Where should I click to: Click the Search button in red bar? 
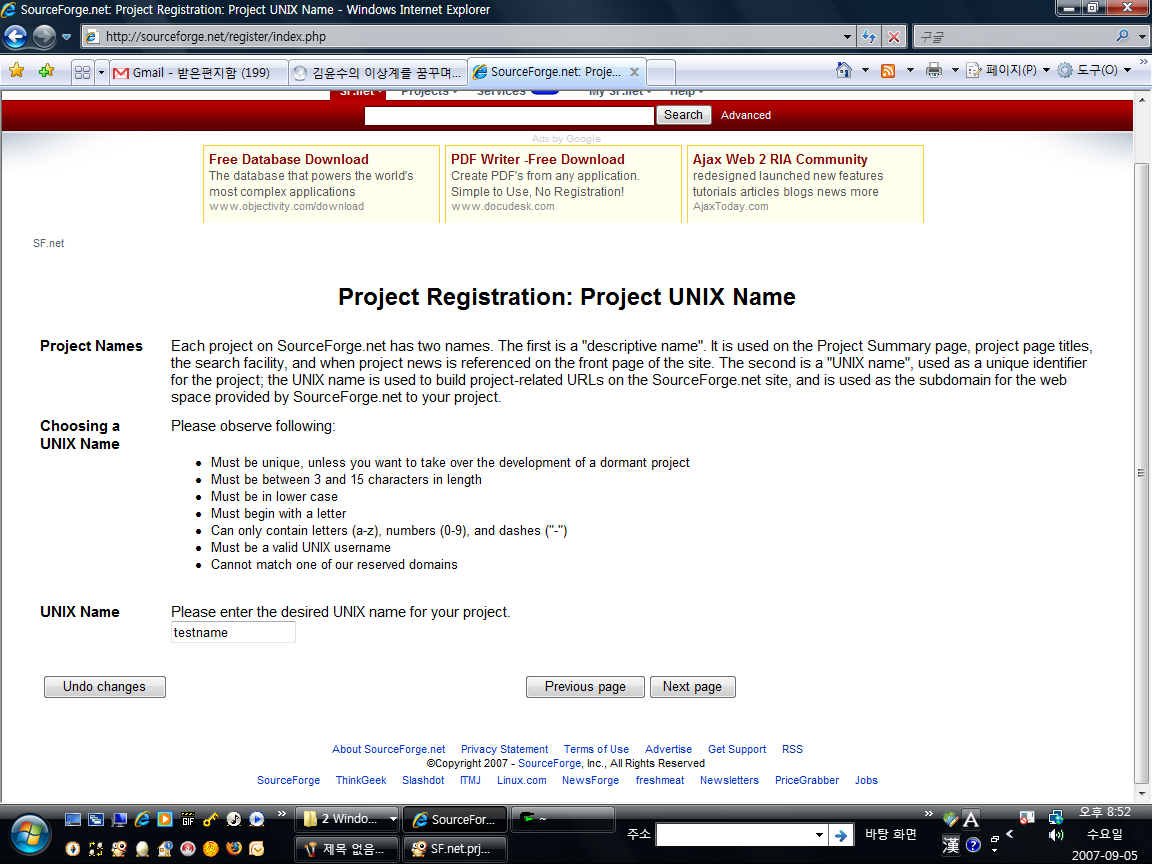[683, 115]
